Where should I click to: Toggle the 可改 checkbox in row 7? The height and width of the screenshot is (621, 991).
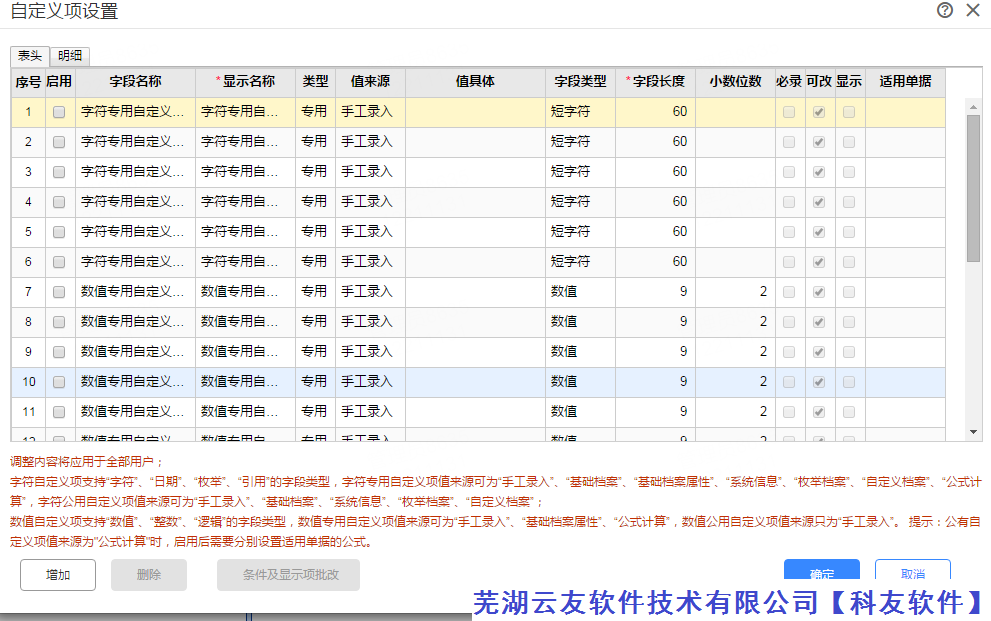(819, 292)
